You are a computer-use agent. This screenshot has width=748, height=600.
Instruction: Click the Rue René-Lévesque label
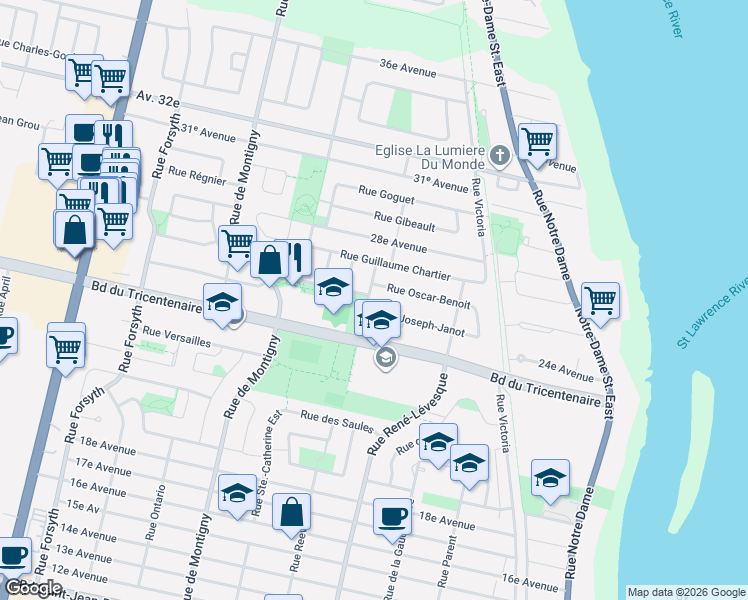tap(408, 414)
